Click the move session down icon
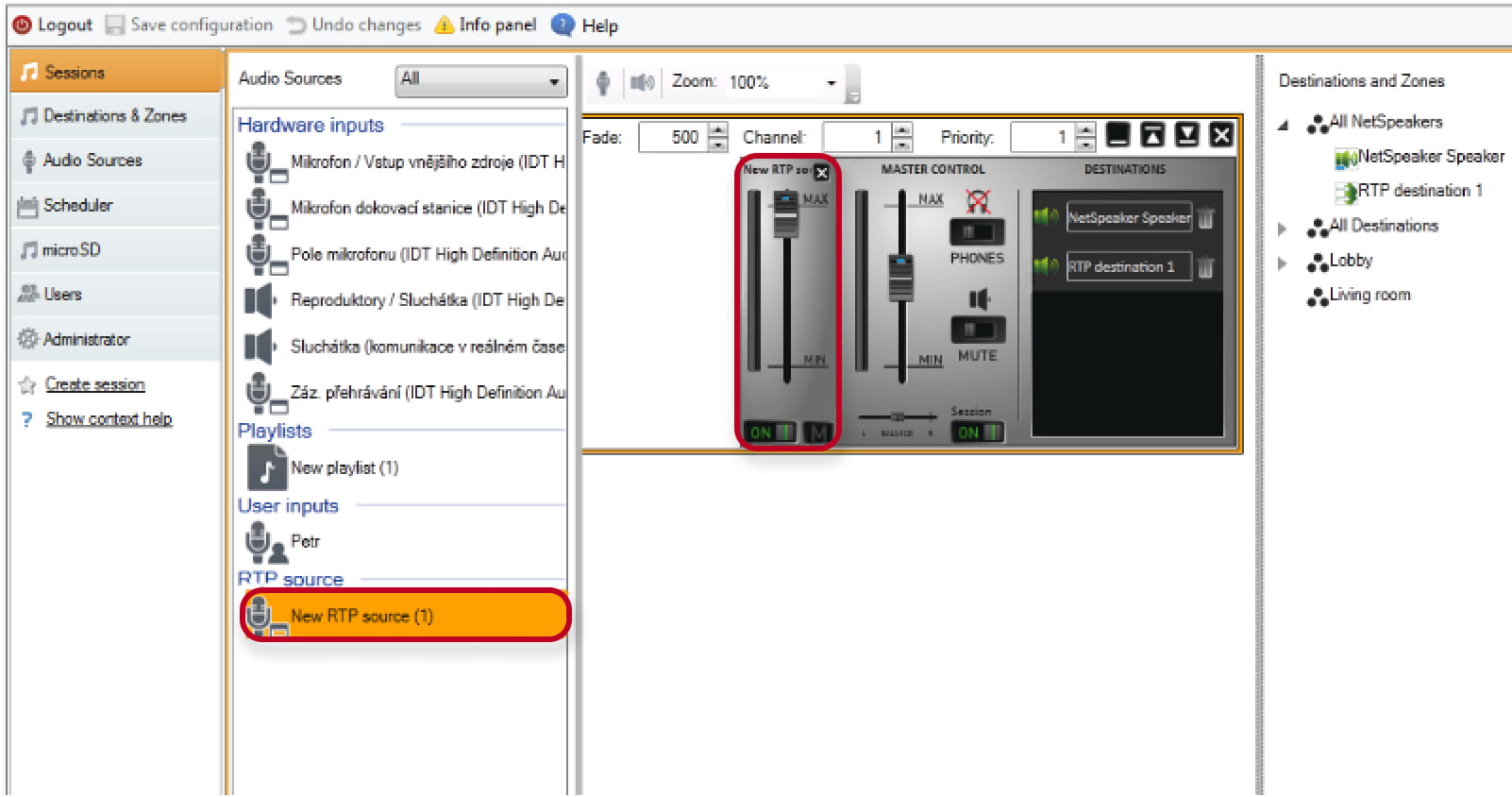Viewport: 1512px width, 797px height. (x=1186, y=135)
